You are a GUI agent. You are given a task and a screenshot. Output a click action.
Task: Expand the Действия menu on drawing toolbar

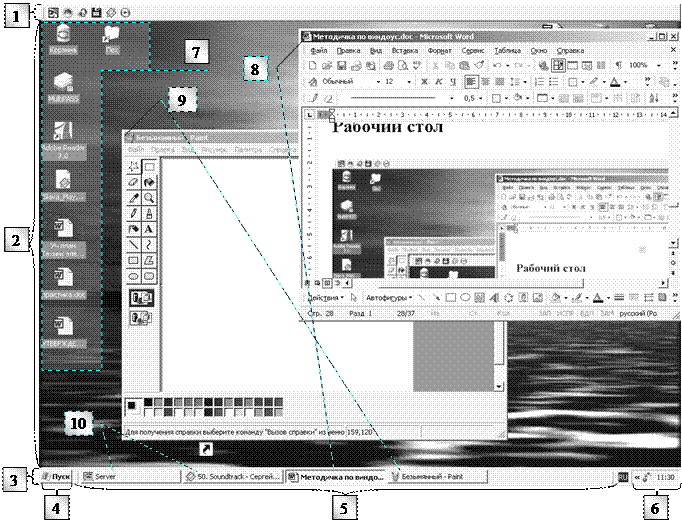tap(326, 298)
